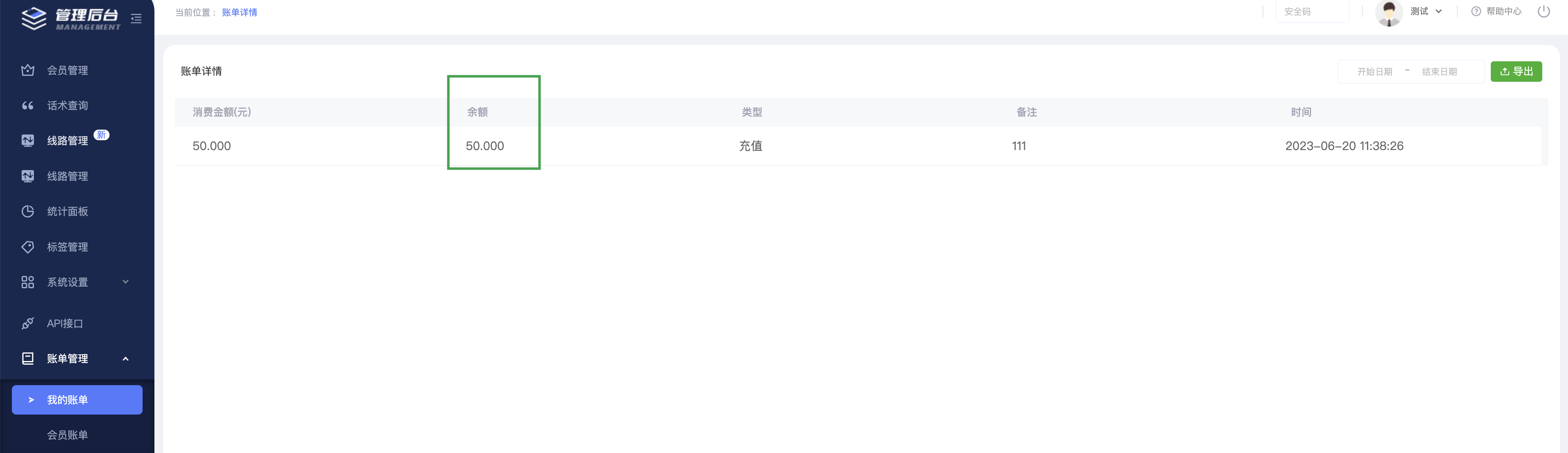Expand the 系统设置 chevron

[125, 282]
